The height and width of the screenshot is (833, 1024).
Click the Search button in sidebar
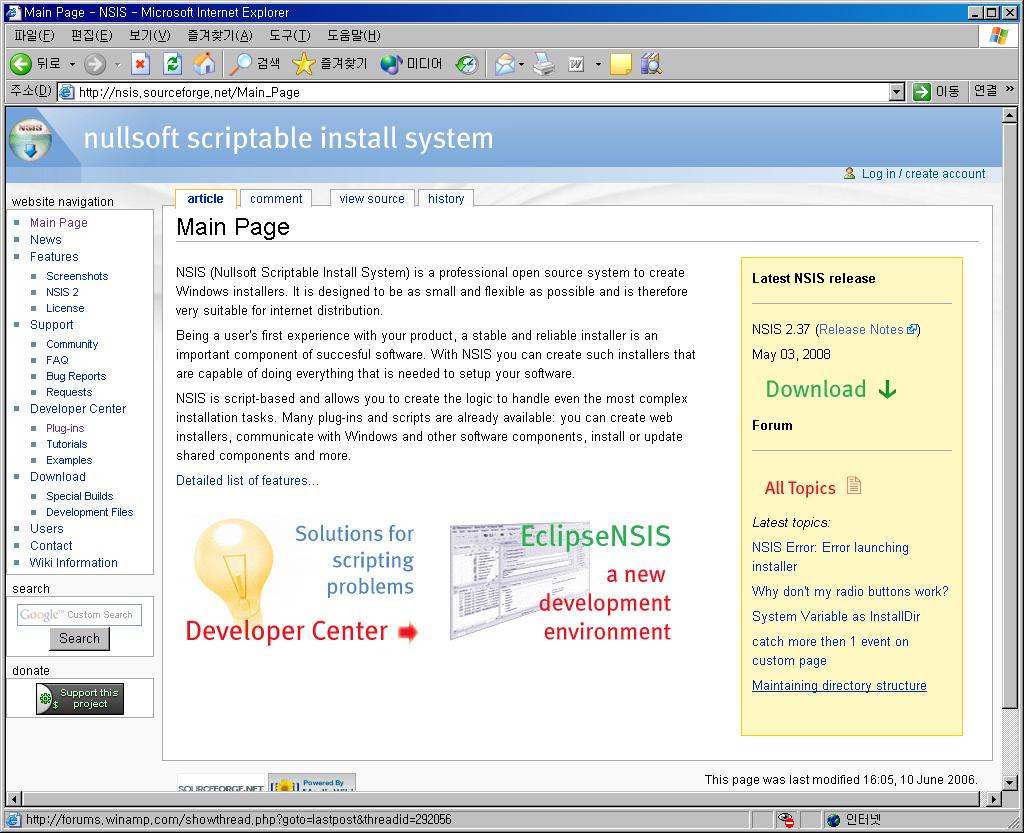coord(80,638)
